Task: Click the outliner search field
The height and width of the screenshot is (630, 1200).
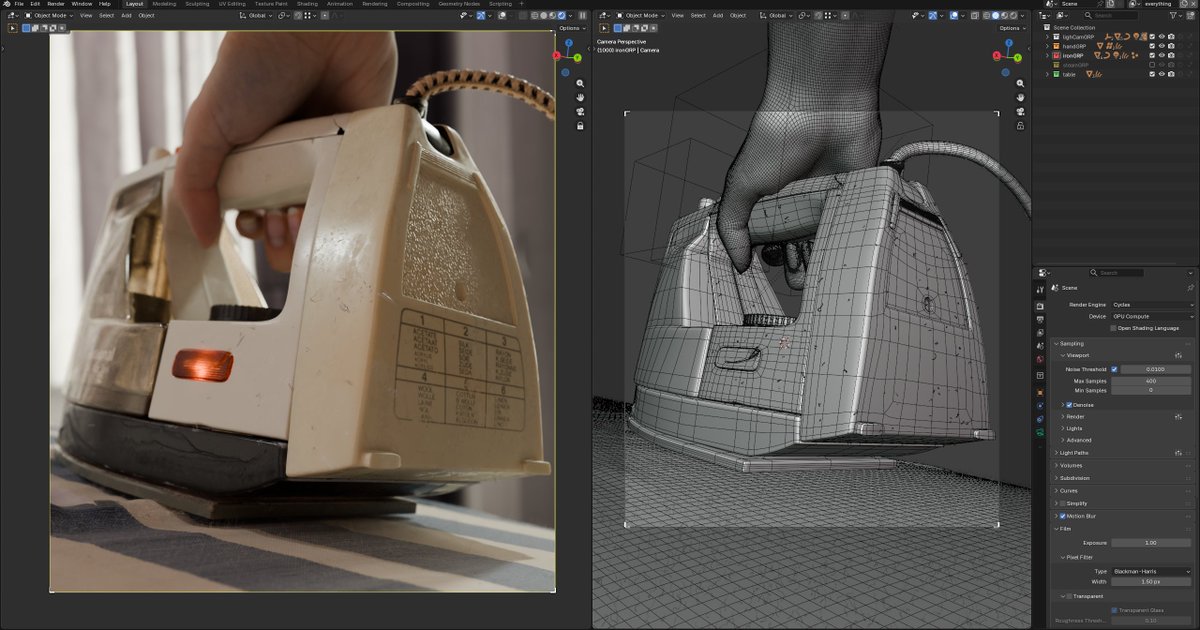Action: (x=1111, y=16)
